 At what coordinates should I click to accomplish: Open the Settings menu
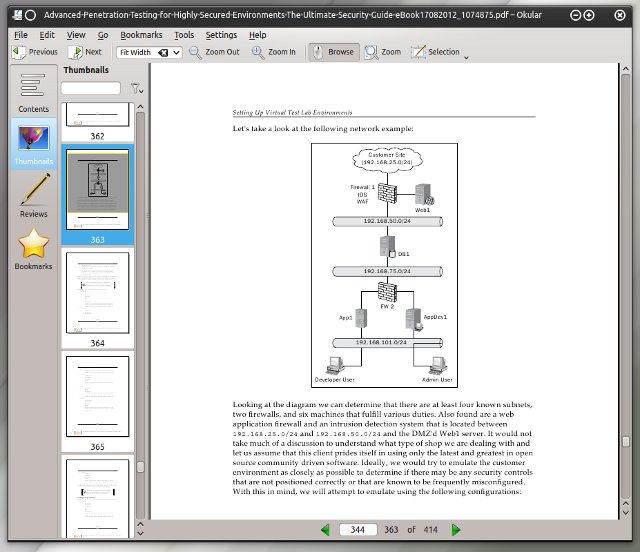221,34
